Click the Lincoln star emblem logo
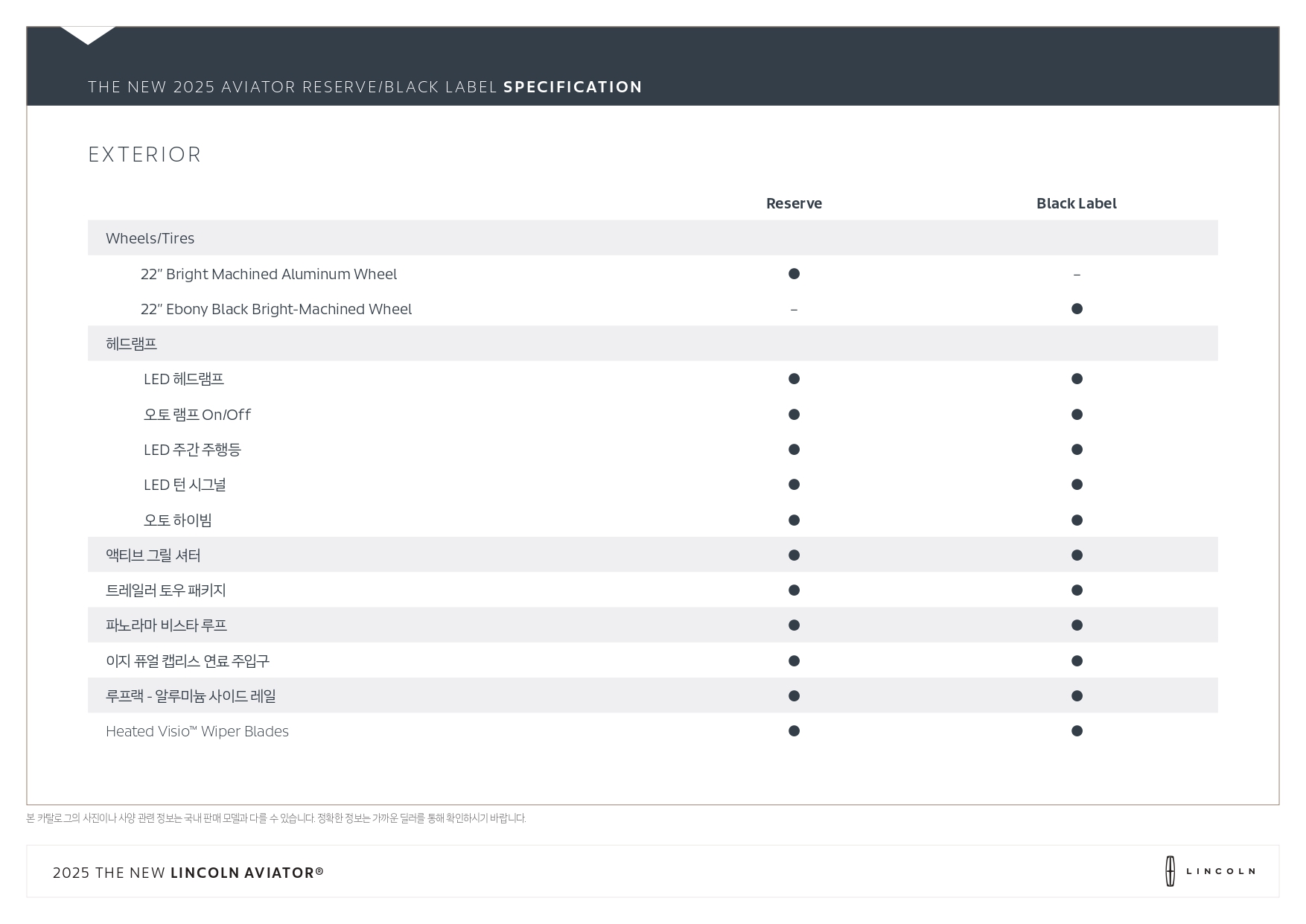The height and width of the screenshot is (924, 1306). pyautogui.click(x=1170, y=871)
